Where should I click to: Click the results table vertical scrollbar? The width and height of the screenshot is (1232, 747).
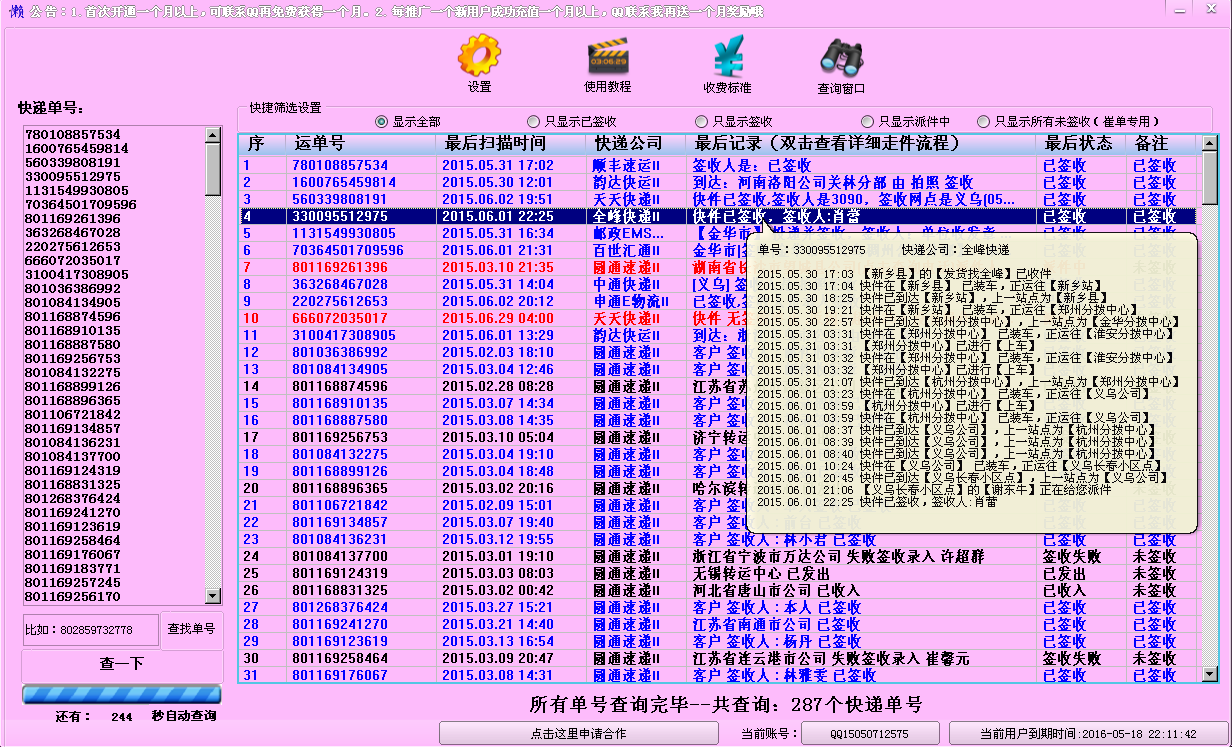point(1210,408)
